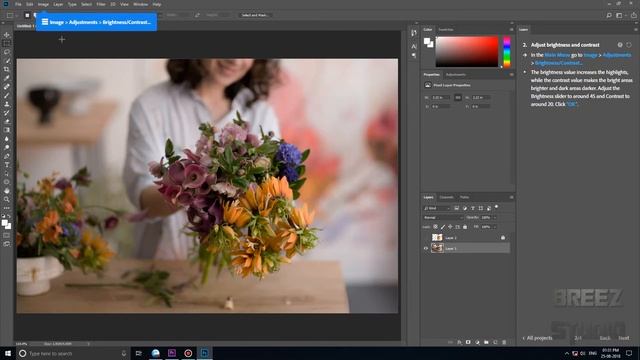Toggle the width-height link in Properties
The height and width of the screenshot is (360, 640).
(x=458, y=98)
